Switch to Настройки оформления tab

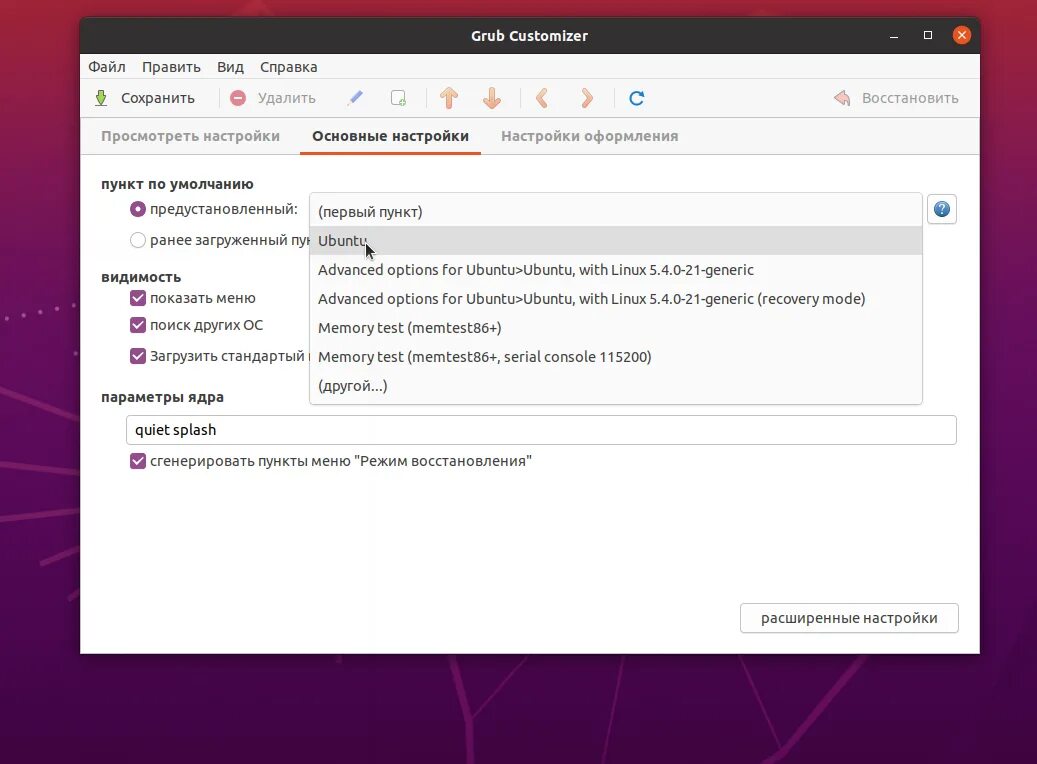(x=589, y=136)
